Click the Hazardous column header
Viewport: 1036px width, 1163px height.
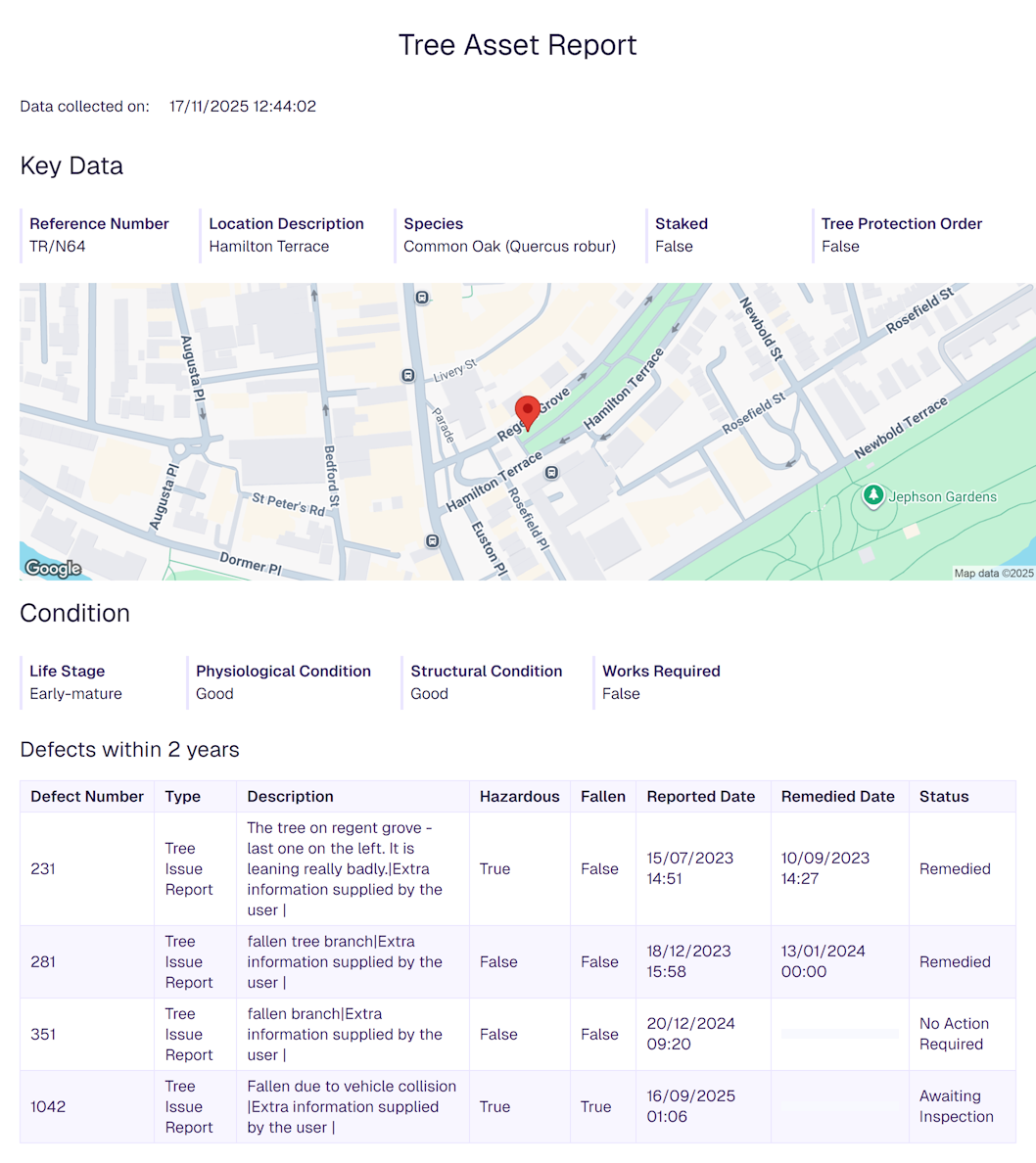pyautogui.click(x=519, y=796)
